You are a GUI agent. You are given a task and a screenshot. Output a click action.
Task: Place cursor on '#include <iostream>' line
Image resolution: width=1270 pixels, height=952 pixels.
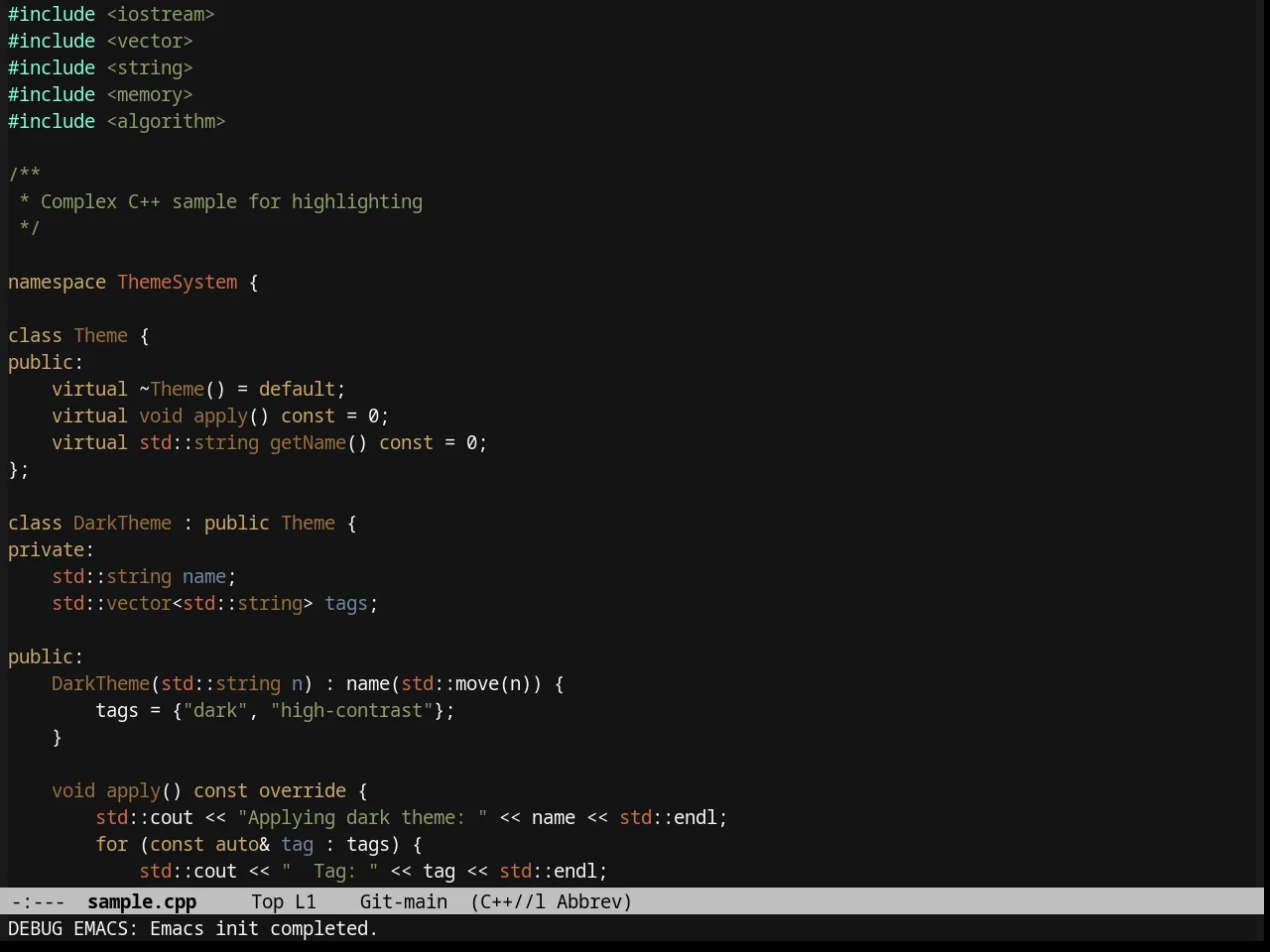tap(111, 14)
